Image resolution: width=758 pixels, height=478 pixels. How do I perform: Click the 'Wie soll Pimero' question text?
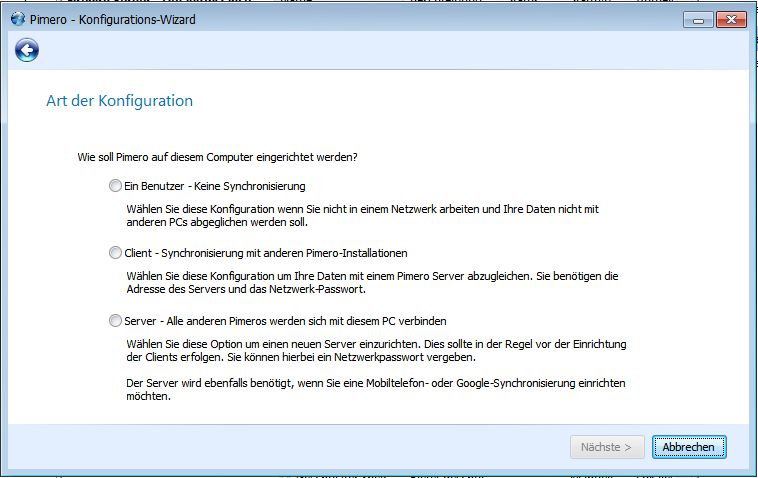tap(217, 157)
